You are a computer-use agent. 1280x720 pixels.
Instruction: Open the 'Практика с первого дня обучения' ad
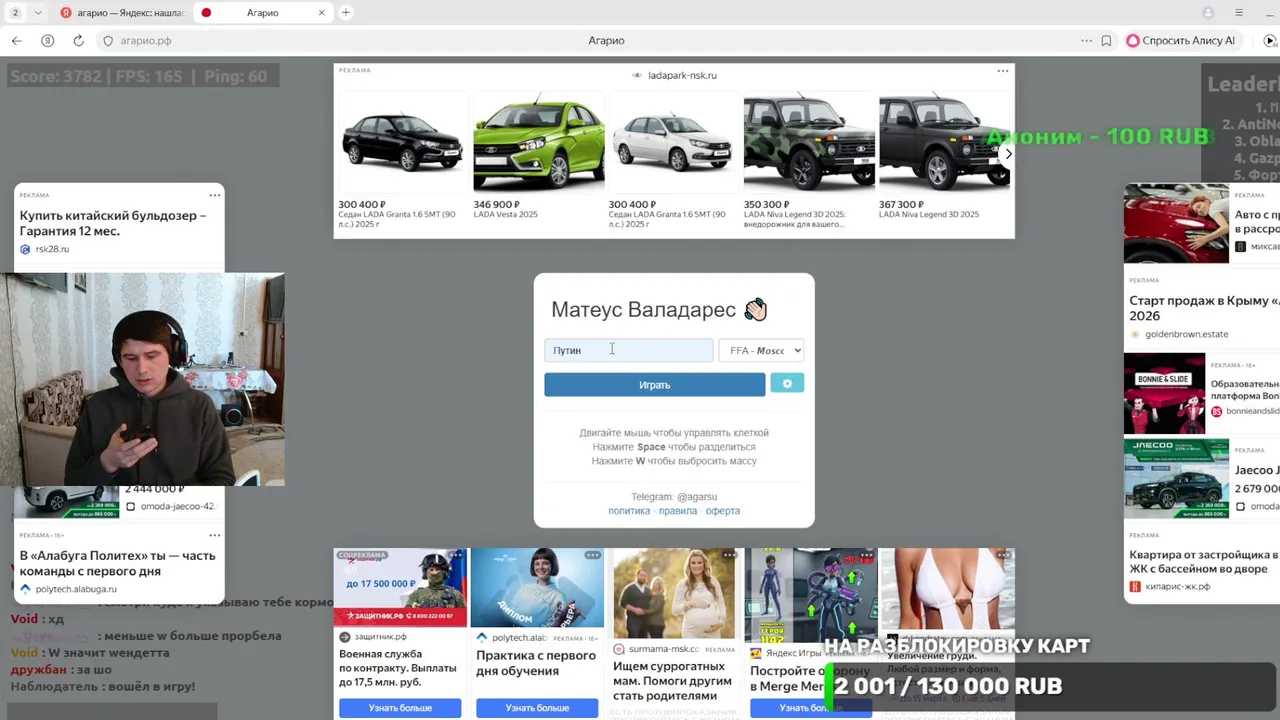[x=536, y=663]
